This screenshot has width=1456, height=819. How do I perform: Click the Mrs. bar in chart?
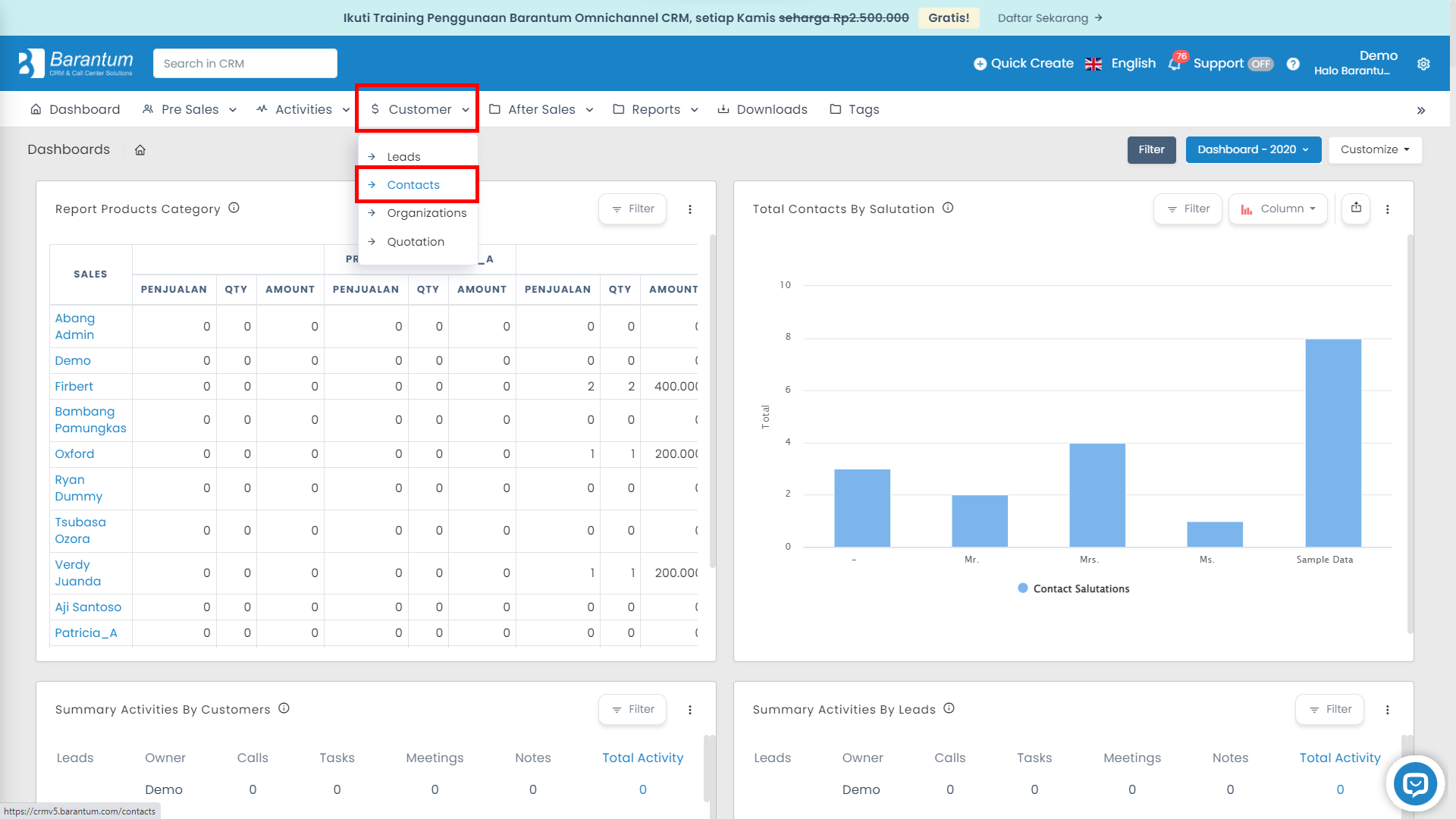[x=1097, y=495]
